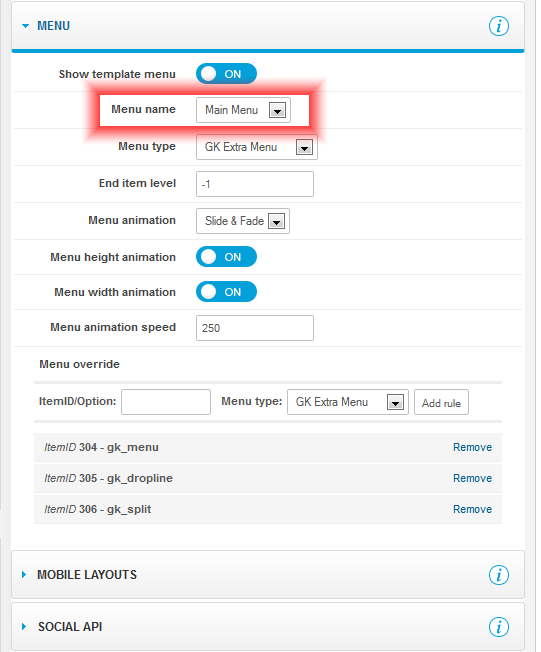Open the Menu name dropdown
The image size is (541, 652).
click(243, 110)
